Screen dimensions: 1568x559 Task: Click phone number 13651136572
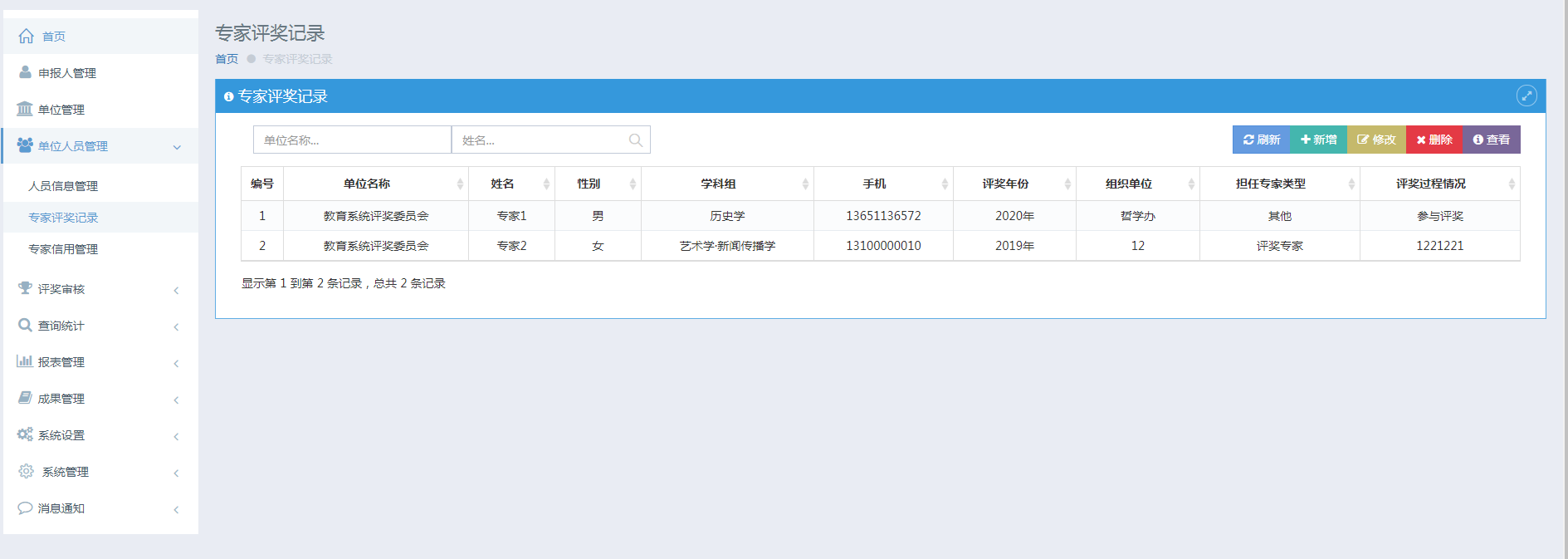click(883, 216)
